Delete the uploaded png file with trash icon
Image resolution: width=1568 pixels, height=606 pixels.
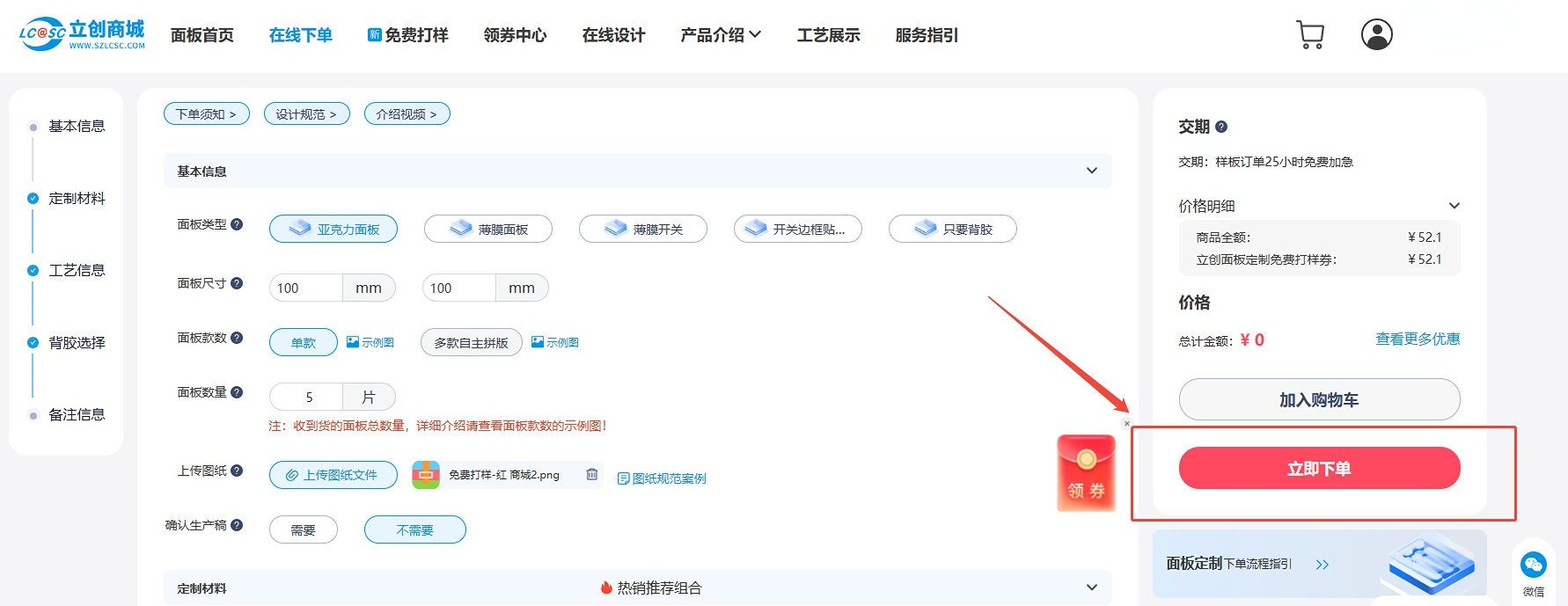click(x=592, y=475)
